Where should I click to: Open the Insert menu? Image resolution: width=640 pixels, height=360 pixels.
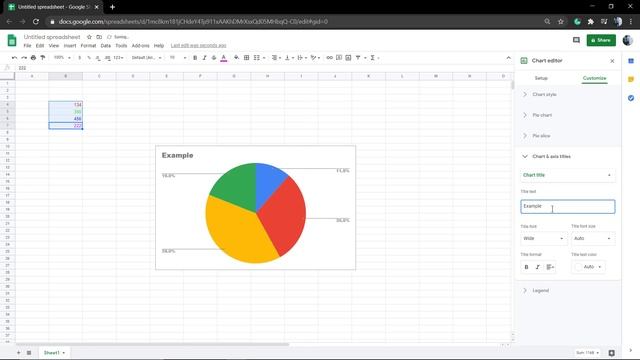point(70,46)
